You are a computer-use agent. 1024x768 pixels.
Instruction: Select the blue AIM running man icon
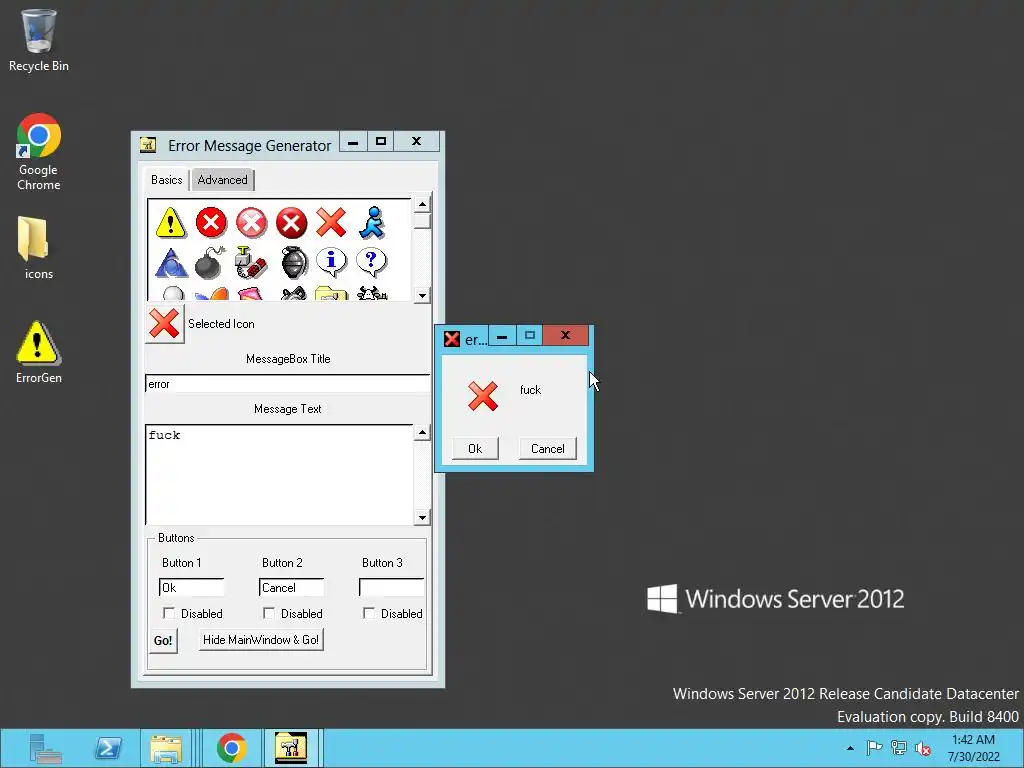pyautogui.click(x=372, y=223)
